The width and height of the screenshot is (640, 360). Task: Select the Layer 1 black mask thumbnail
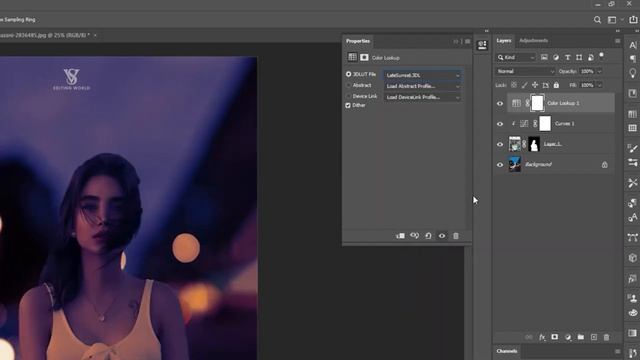click(534, 144)
